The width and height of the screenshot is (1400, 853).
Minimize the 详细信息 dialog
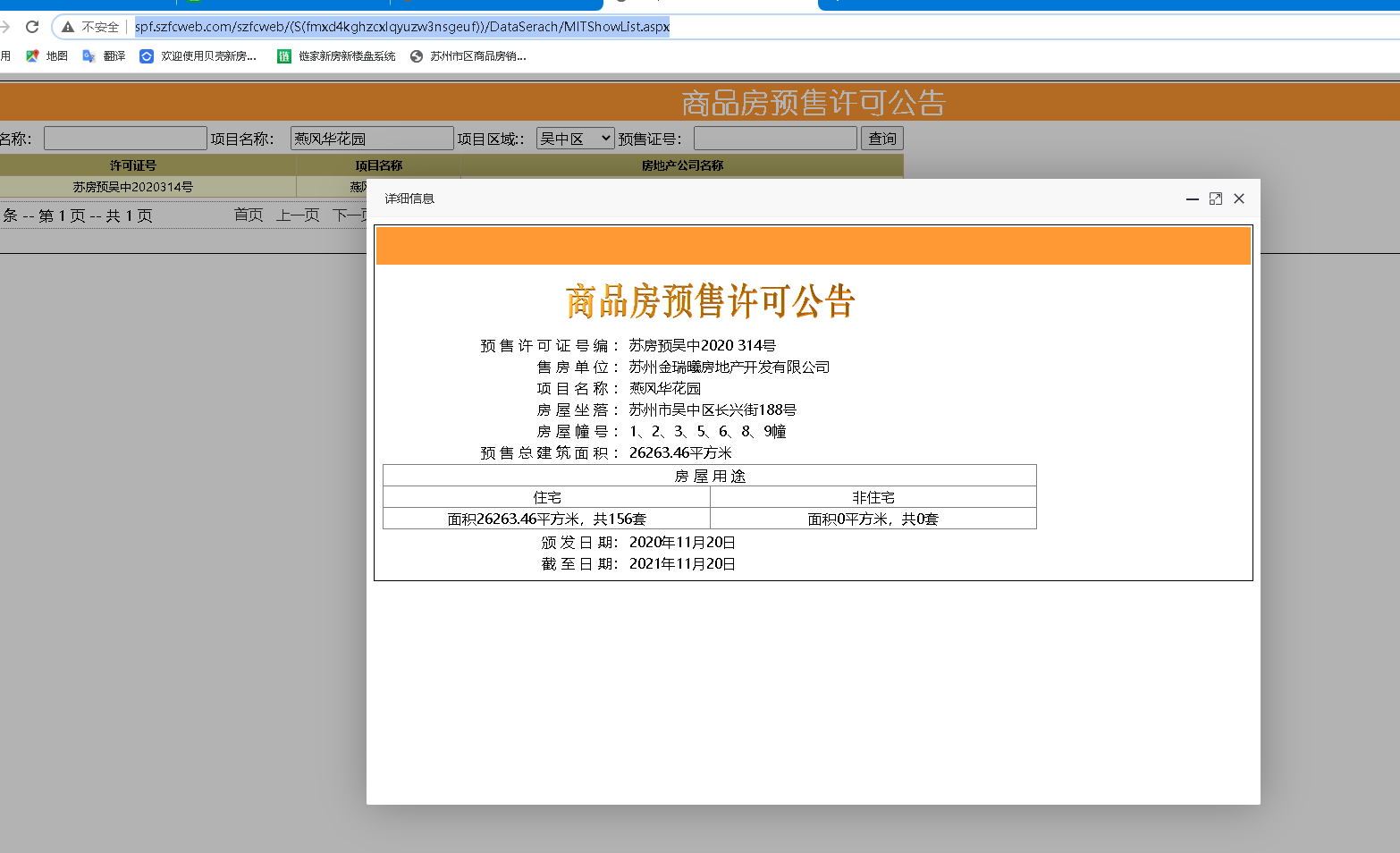[x=1193, y=198]
